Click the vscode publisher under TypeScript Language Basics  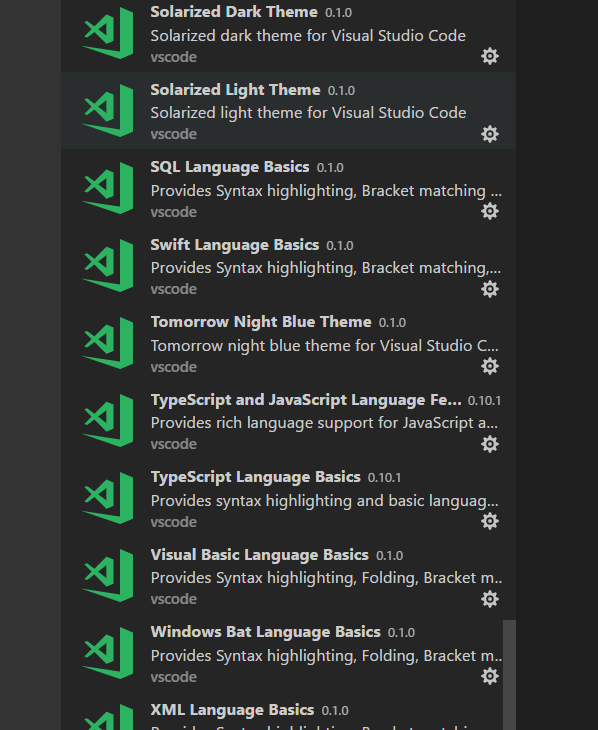pyautogui.click(x=173, y=522)
